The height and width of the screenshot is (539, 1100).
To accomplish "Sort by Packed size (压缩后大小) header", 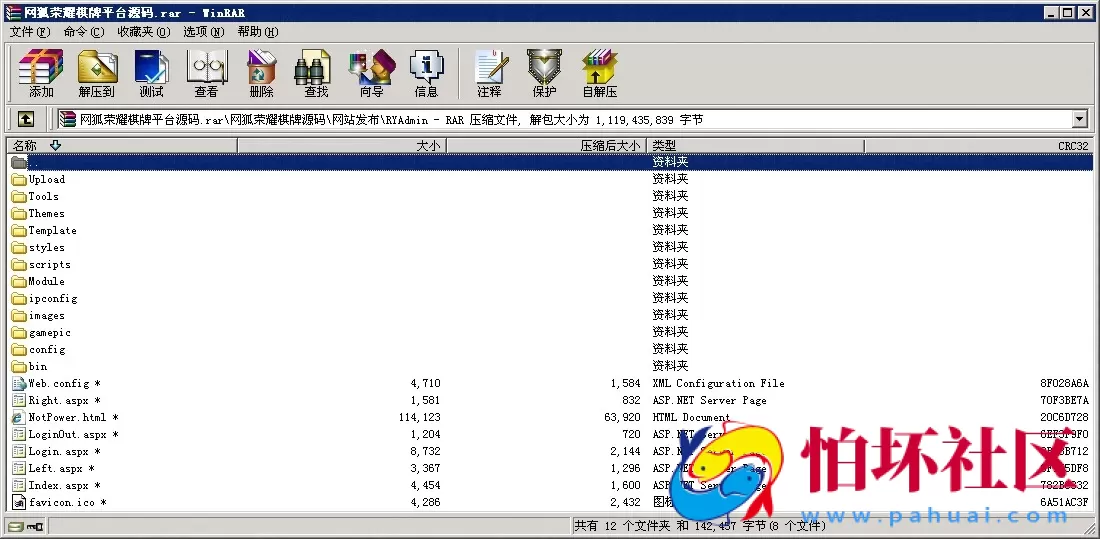I will click(x=546, y=145).
